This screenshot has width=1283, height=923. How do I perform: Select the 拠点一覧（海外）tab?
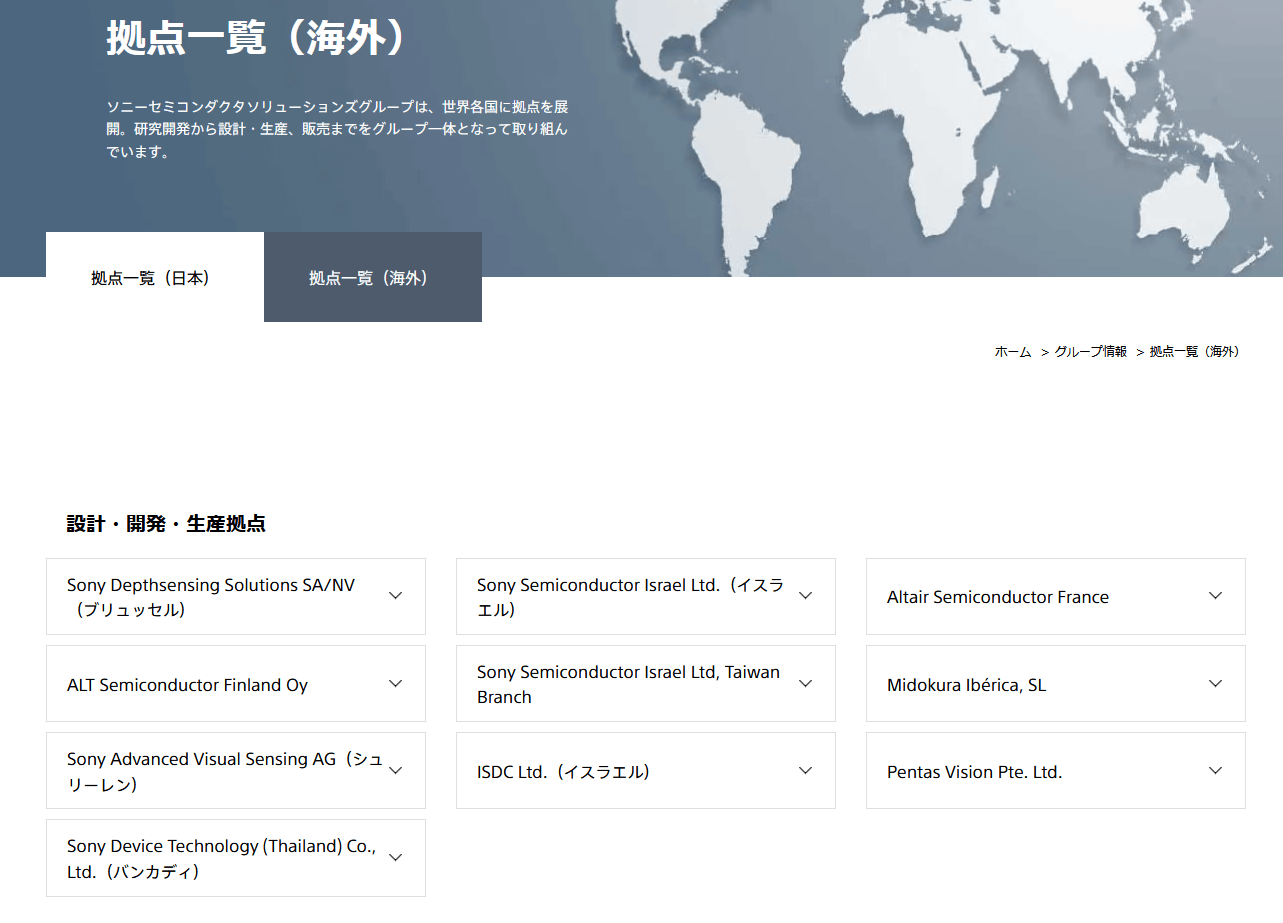(x=372, y=278)
